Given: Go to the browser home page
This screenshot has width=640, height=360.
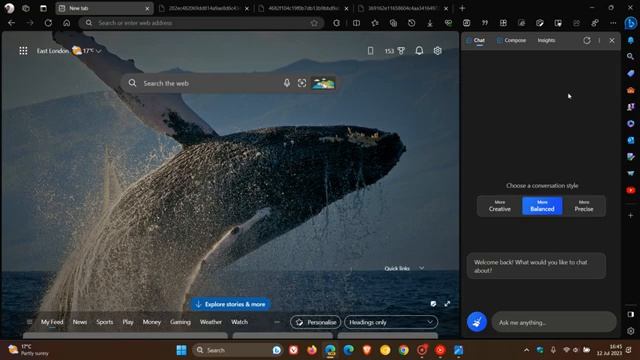Looking at the screenshot, I should 67,23.
